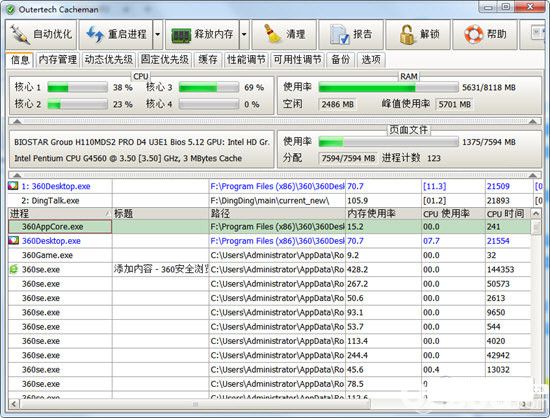
Task: Click the process list scroll-up arrow
Action: 536,213
